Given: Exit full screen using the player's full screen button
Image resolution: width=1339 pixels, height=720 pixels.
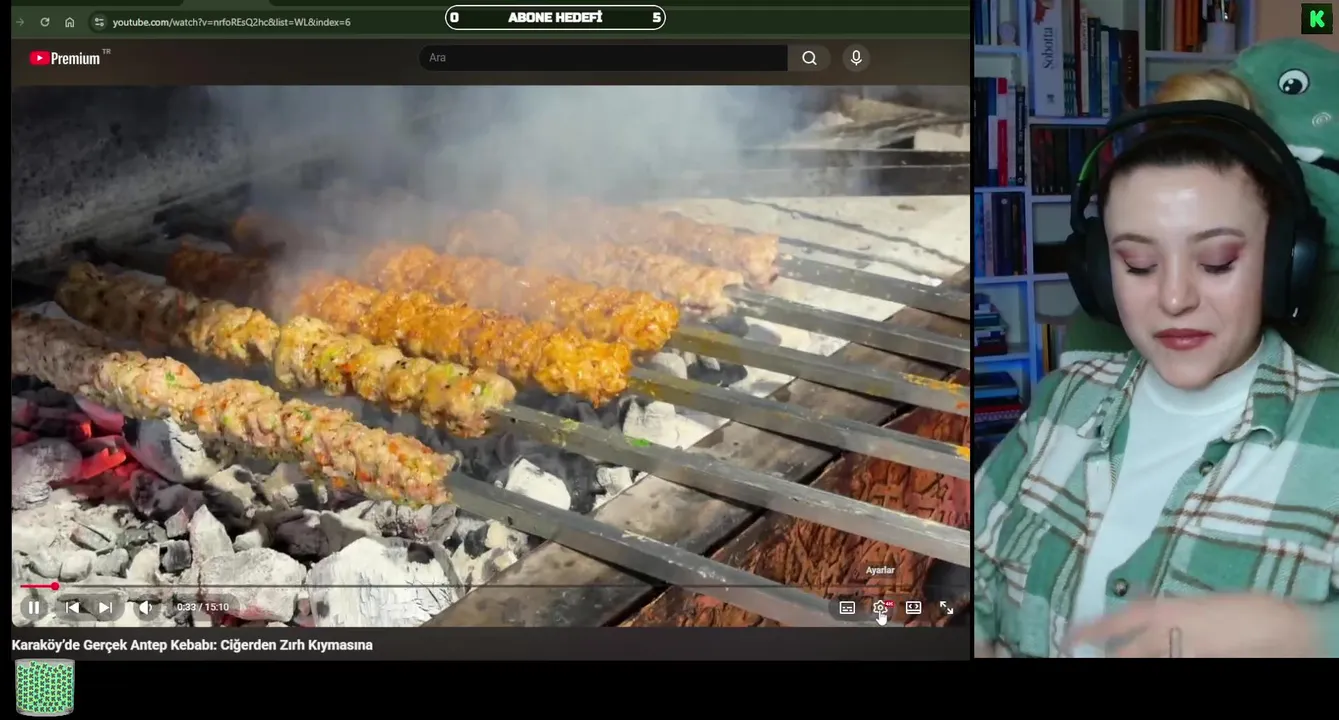Looking at the screenshot, I should 946,607.
